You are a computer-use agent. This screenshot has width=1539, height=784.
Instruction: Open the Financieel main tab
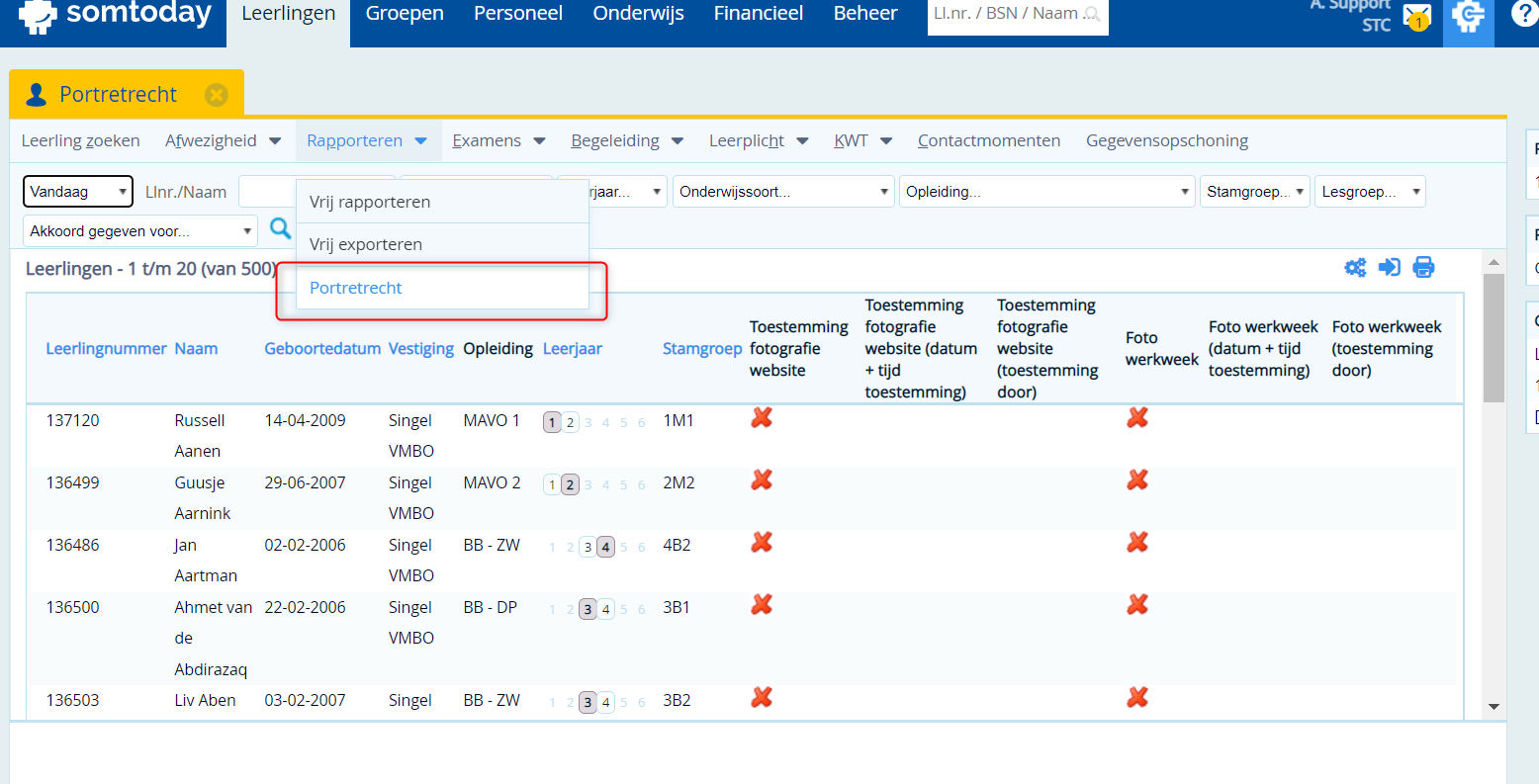pyautogui.click(x=759, y=14)
